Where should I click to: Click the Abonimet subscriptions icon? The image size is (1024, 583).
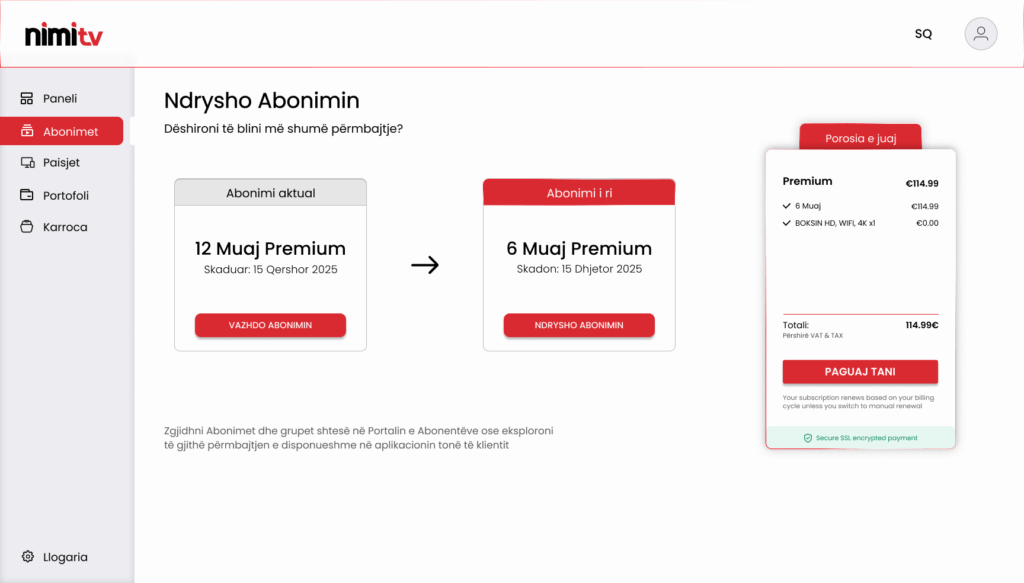tap(27, 131)
